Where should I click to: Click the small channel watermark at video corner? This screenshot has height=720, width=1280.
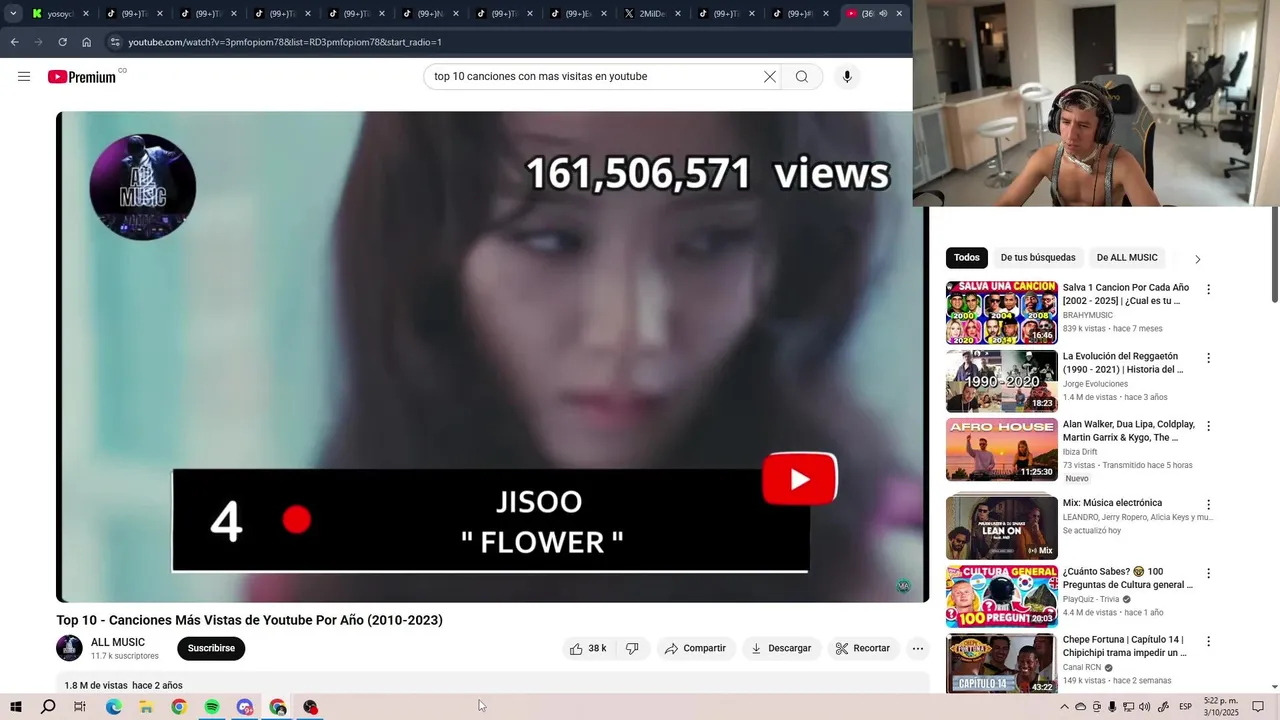tap(904, 587)
